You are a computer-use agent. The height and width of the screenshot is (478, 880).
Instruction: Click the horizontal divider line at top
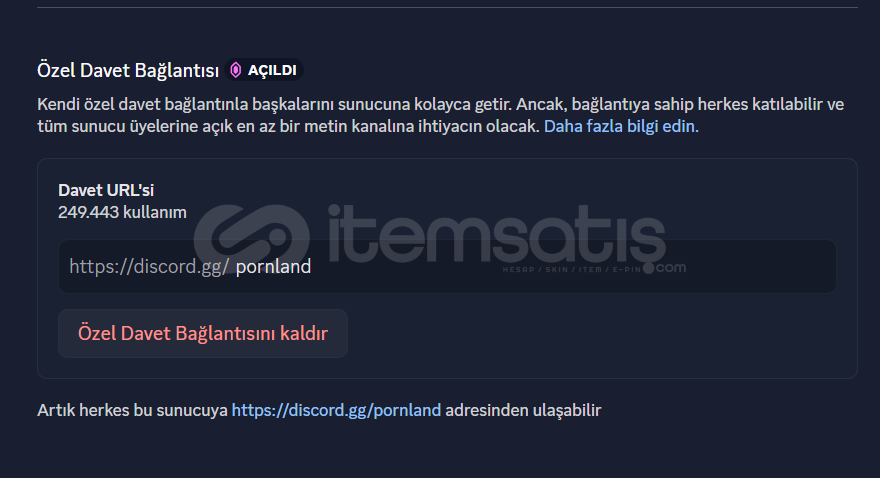pyautogui.click(x=447, y=7)
